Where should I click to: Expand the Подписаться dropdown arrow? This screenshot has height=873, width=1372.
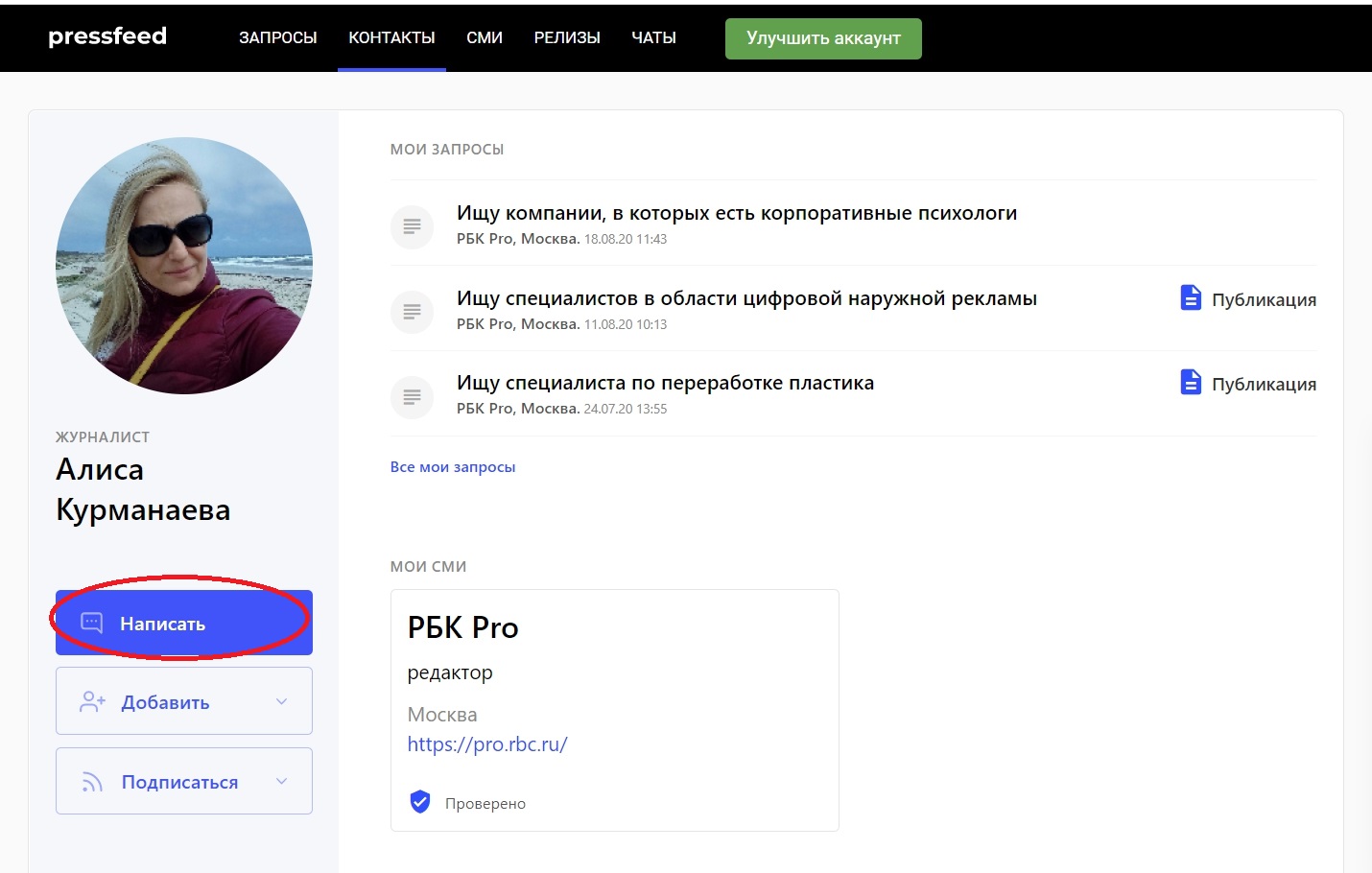coord(282,781)
